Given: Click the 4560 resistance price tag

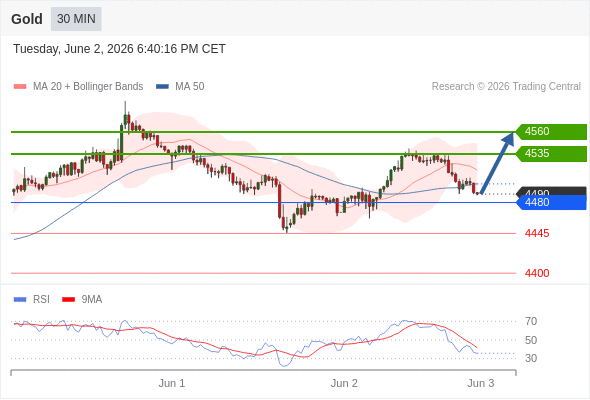Looking at the screenshot, I should 551,132.
